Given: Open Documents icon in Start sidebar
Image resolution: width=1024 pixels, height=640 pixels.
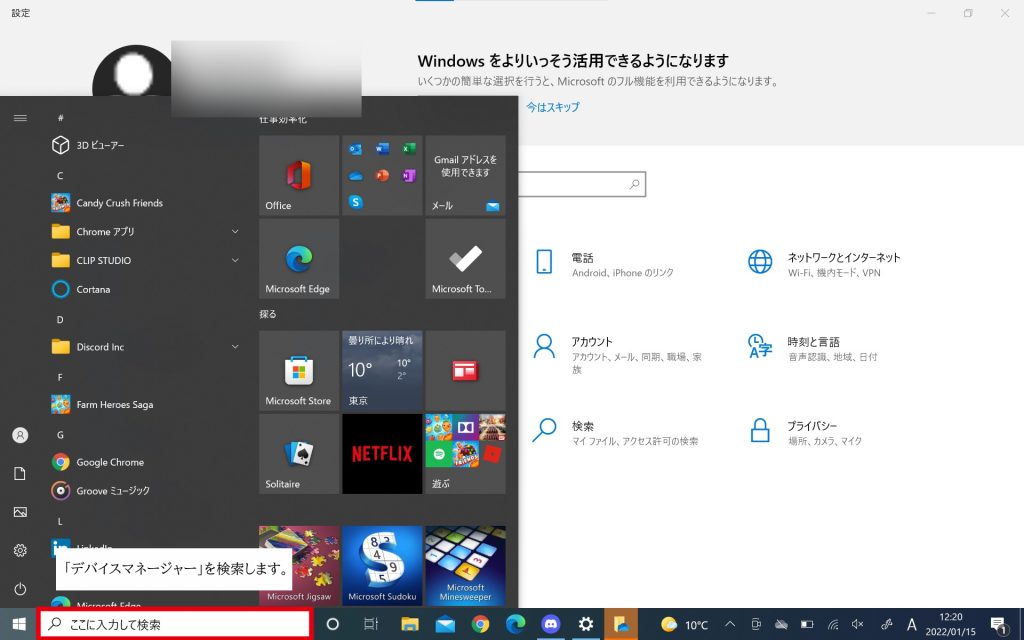Looking at the screenshot, I should pyautogui.click(x=20, y=473).
